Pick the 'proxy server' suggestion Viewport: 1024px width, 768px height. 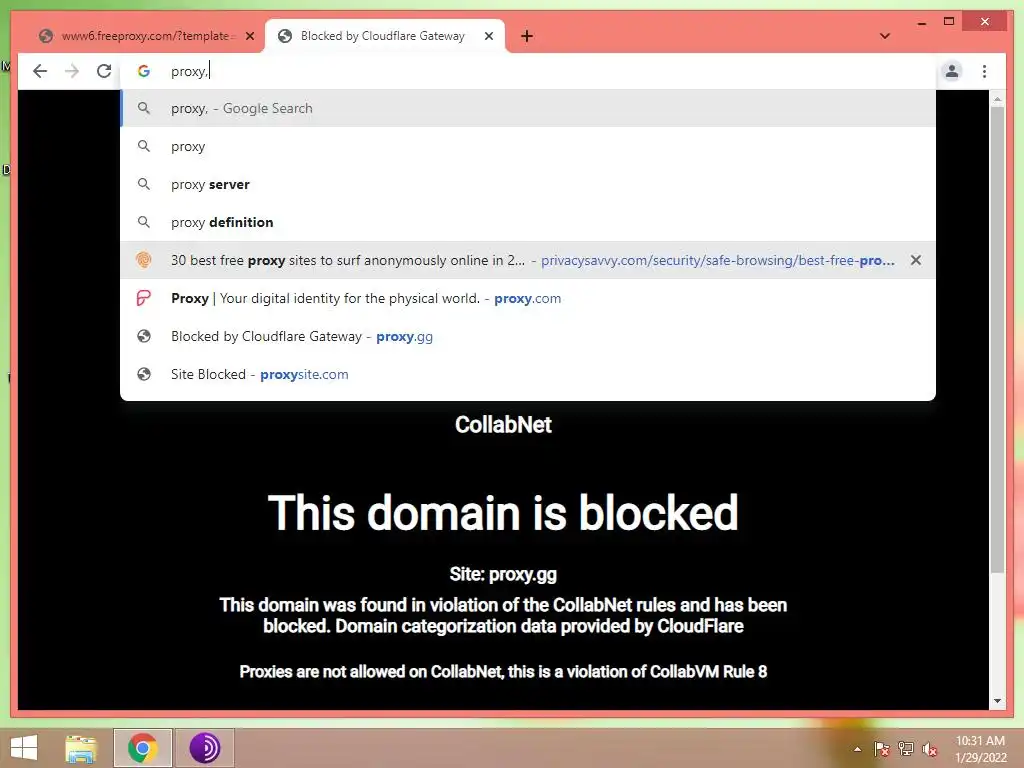coord(528,184)
